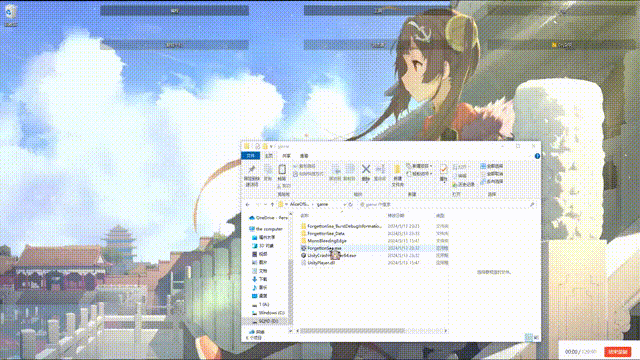Image resolution: width=640 pixels, height=360 pixels.
Task: Click the Refresh button by address bar
Action: click(x=351, y=204)
